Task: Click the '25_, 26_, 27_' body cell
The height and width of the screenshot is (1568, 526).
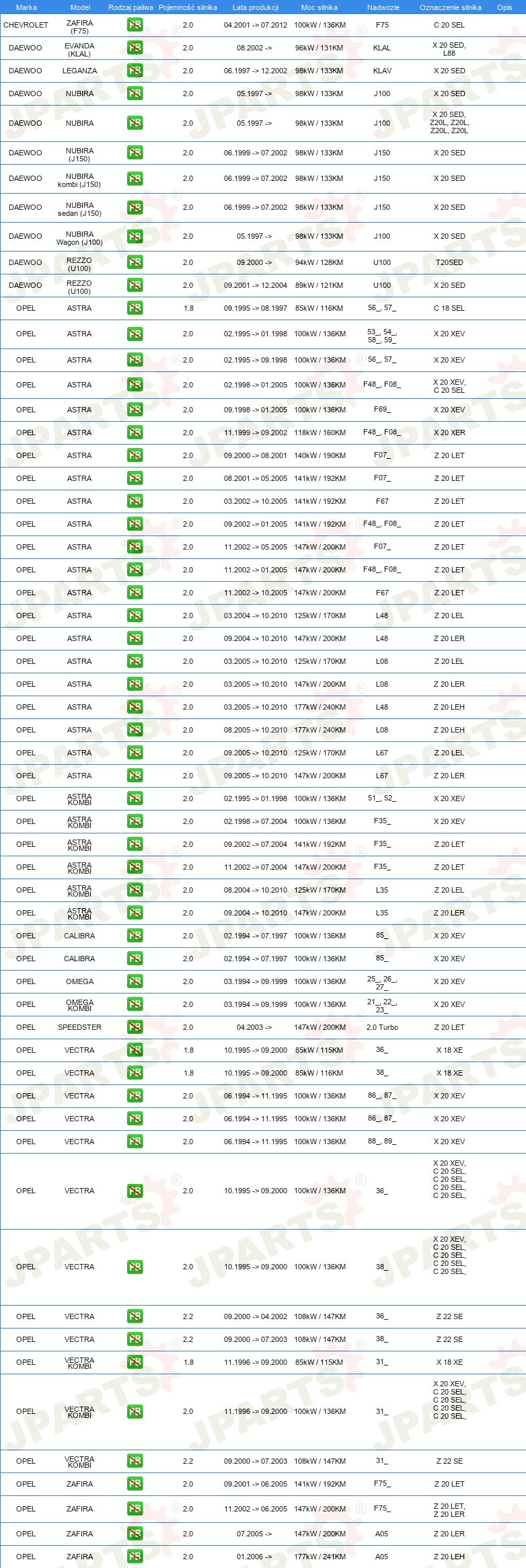Action: point(382,983)
